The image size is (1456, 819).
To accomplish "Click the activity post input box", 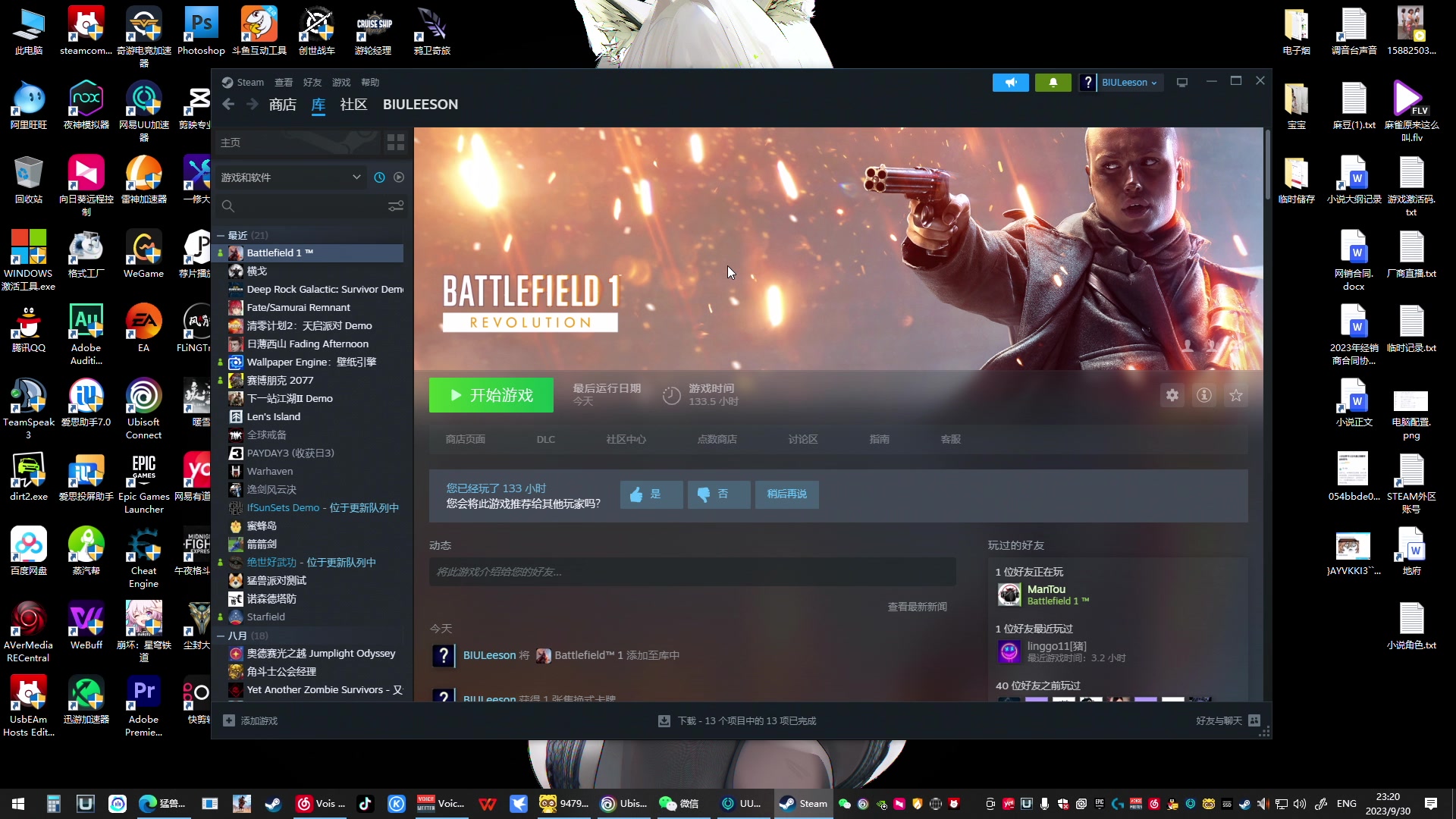I will 692,572.
